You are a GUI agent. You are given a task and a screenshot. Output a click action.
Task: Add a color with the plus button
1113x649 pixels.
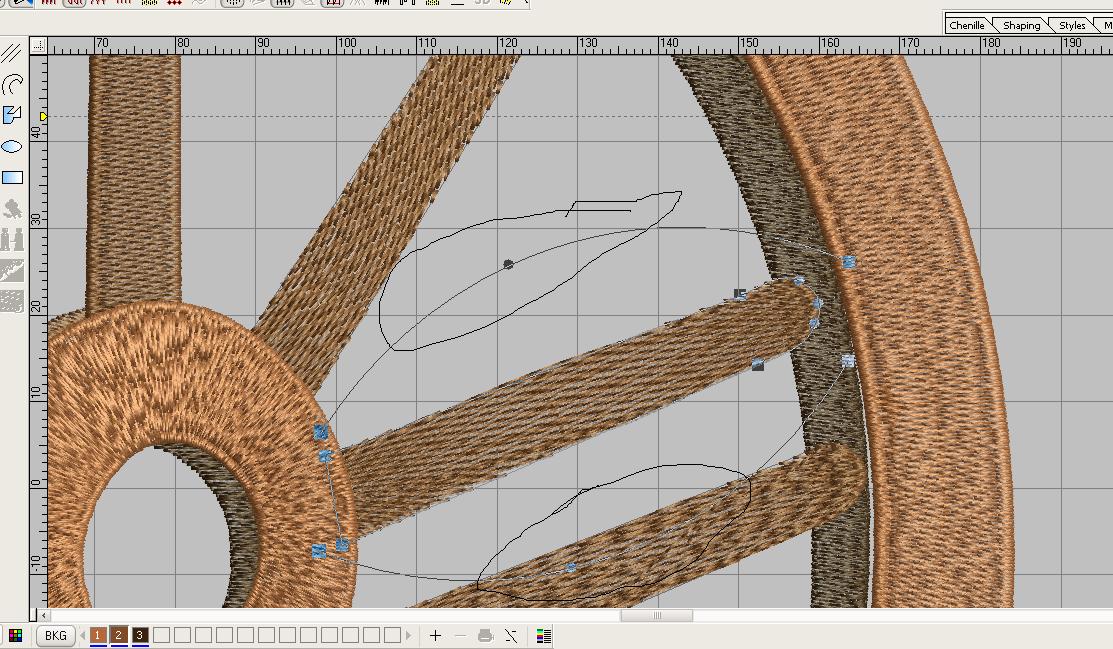pyautogui.click(x=435, y=635)
